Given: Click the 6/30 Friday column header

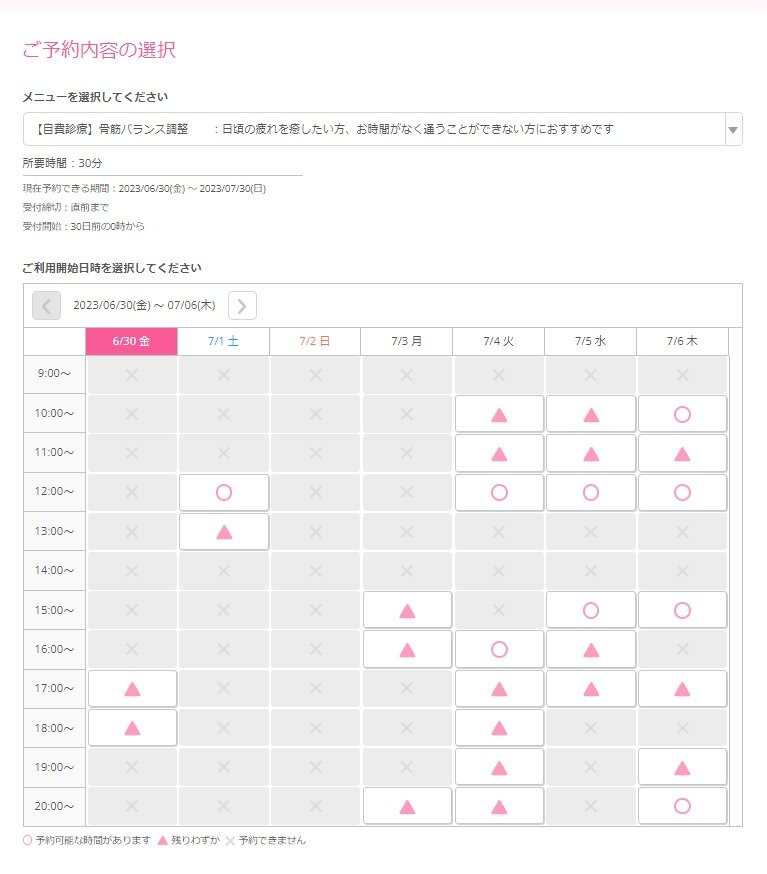Looking at the screenshot, I should (132, 341).
